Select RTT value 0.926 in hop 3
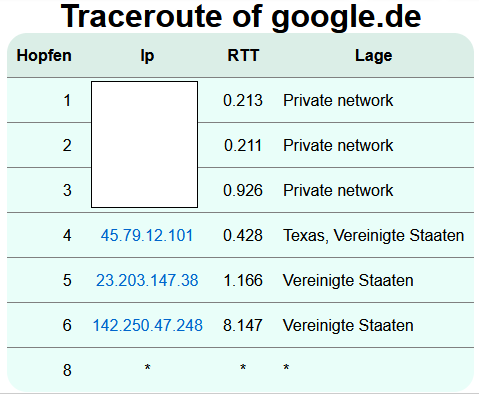 pos(243,190)
